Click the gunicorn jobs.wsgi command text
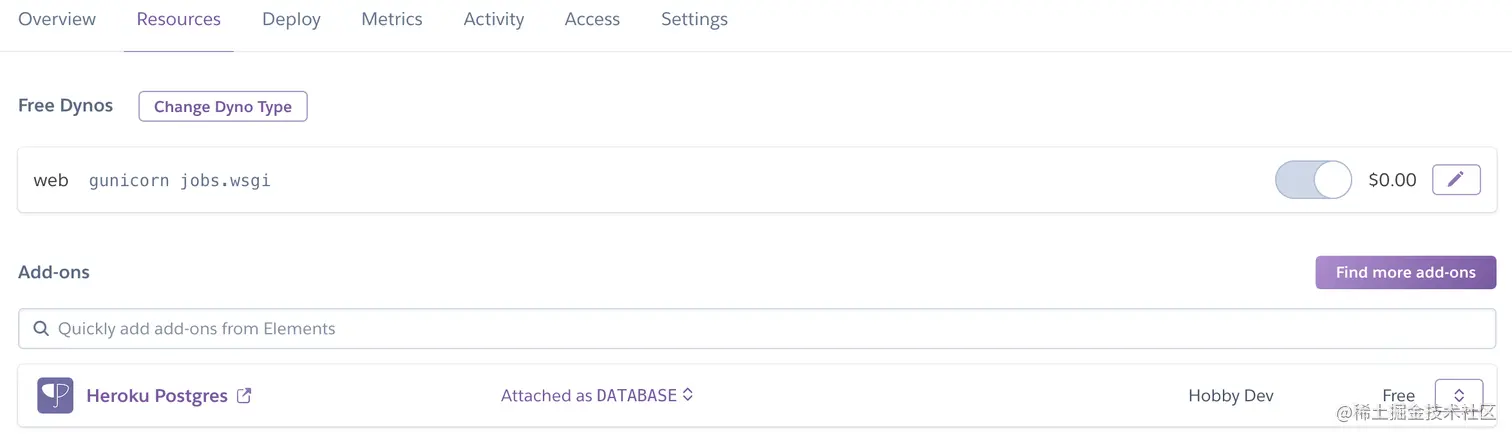This screenshot has height=438, width=1512. 179,180
